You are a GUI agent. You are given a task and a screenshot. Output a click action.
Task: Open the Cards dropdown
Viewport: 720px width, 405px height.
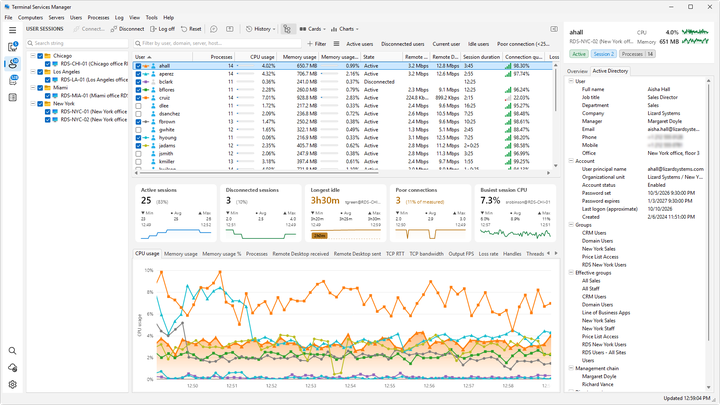pyautogui.click(x=313, y=29)
